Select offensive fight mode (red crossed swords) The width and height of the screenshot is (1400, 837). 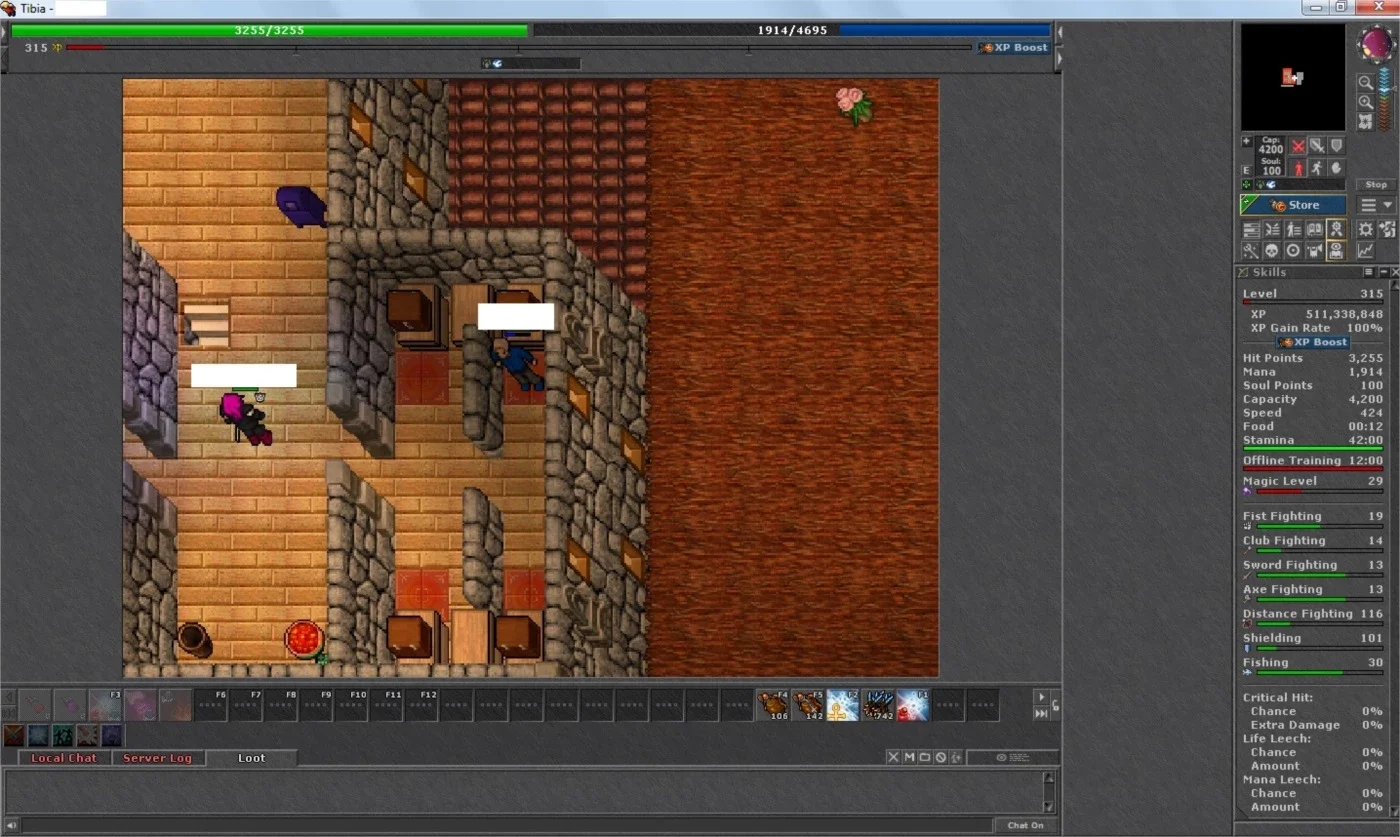click(1299, 146)
